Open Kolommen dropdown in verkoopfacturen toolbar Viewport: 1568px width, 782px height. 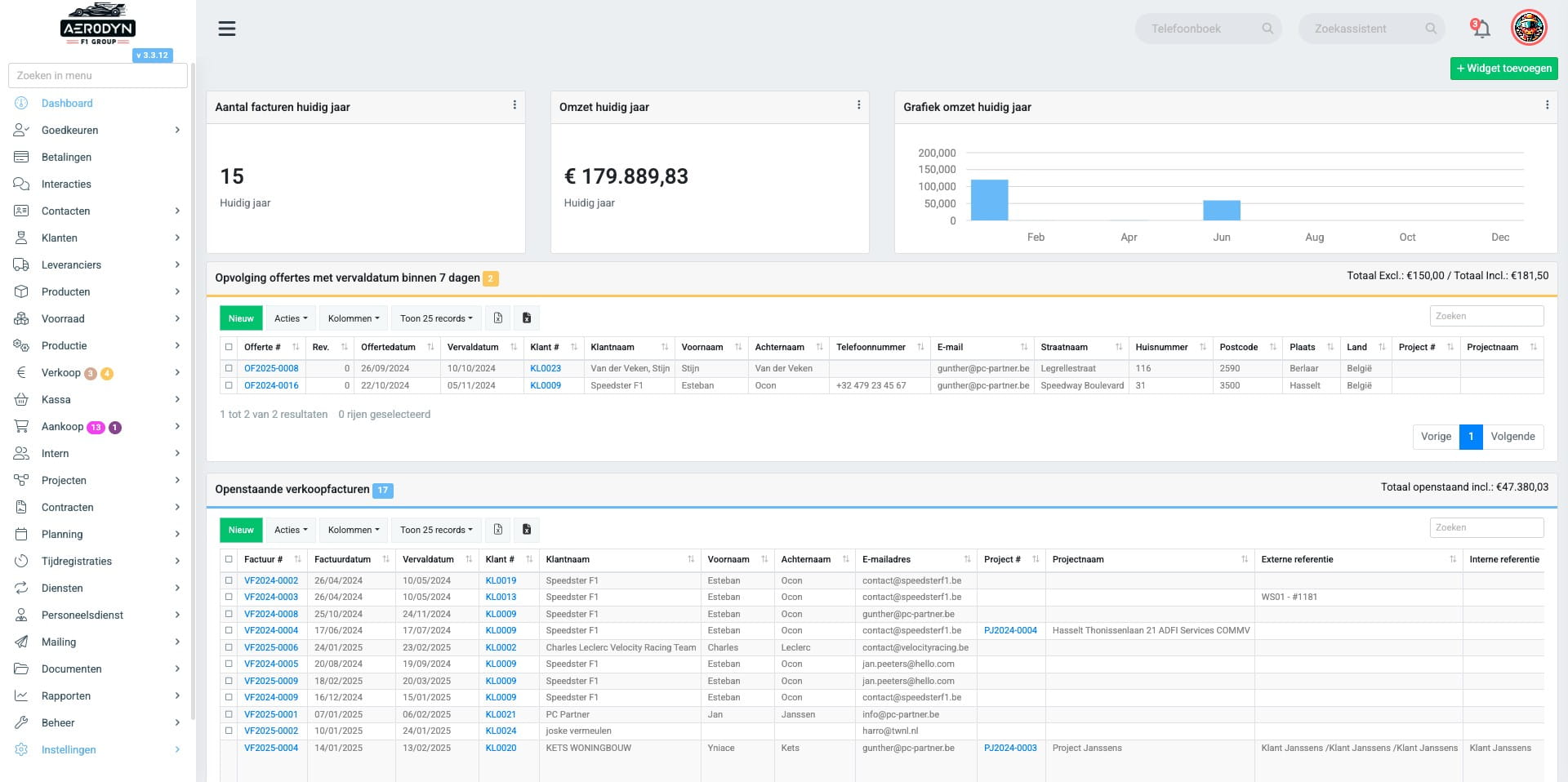[x=354, y=530]
